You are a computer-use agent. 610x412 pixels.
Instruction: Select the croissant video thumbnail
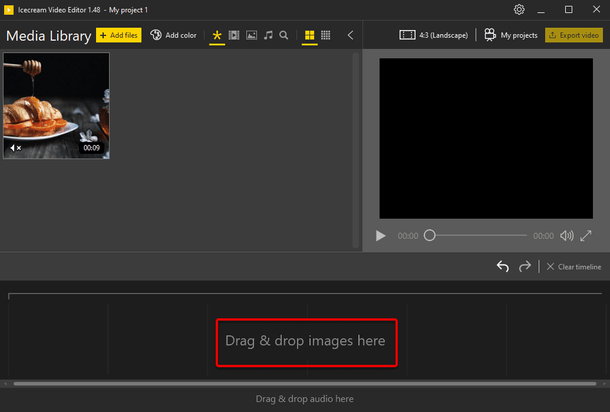pos(56,105)
